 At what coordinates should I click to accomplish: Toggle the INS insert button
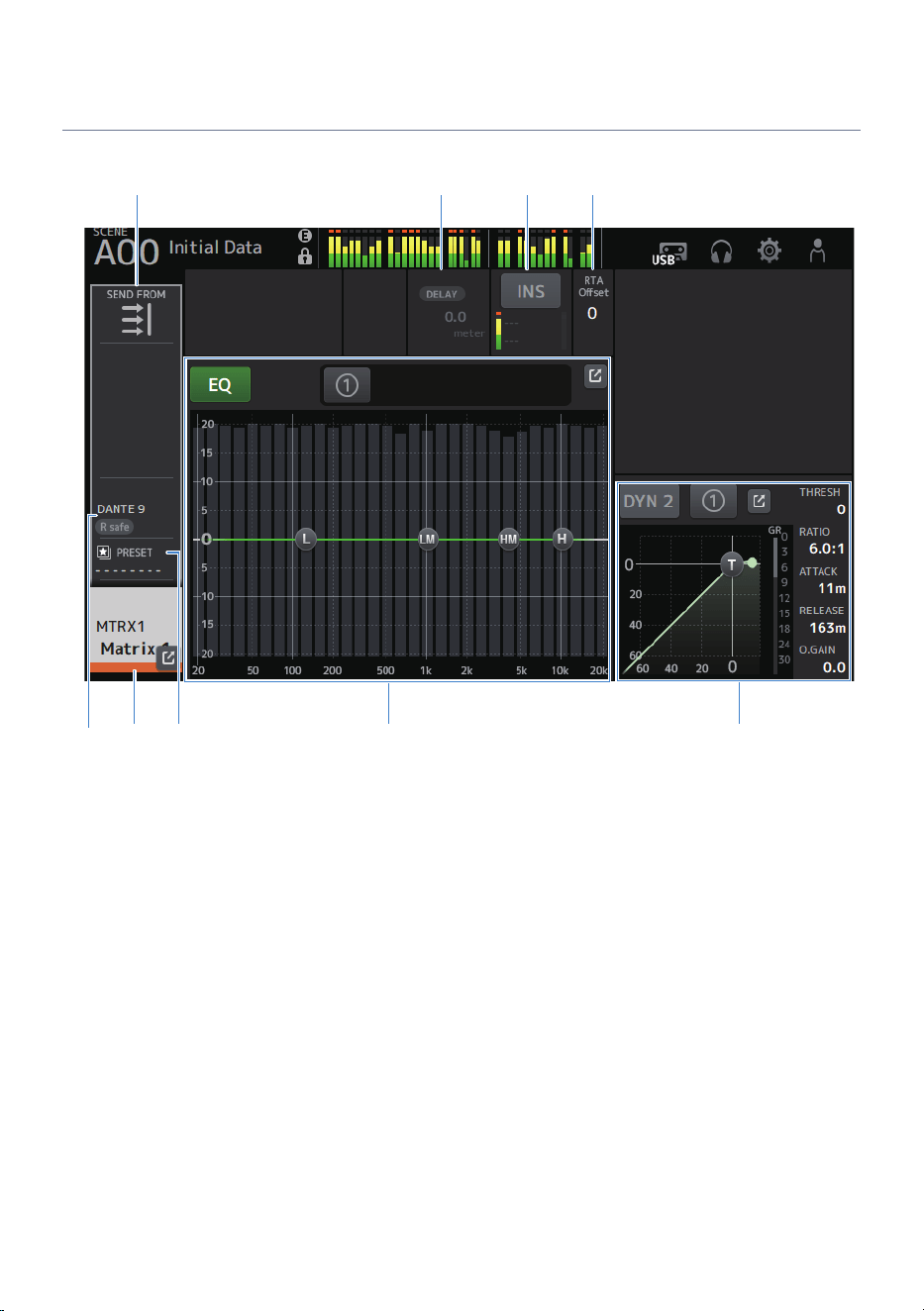[531, 291]
